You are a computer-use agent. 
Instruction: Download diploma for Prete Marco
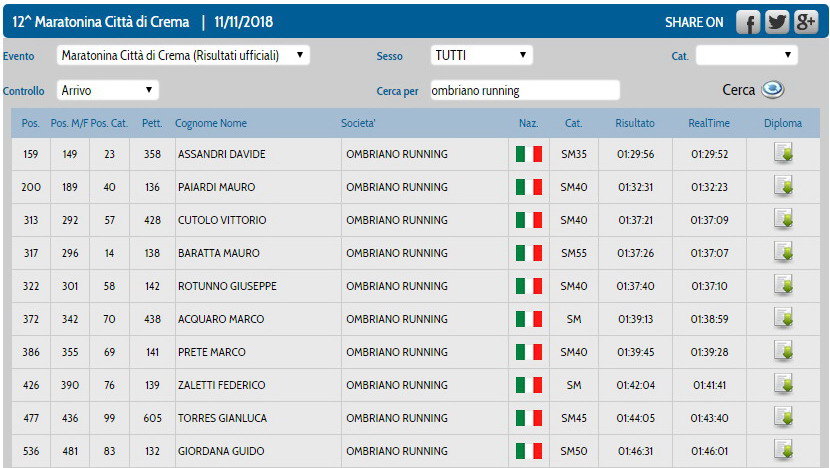click(783, 351)
